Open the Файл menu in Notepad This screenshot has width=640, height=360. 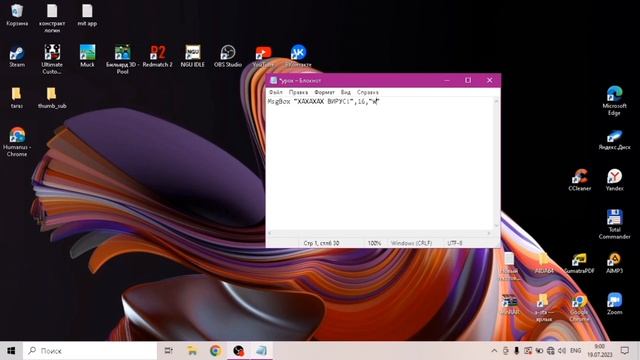[276, 92]
